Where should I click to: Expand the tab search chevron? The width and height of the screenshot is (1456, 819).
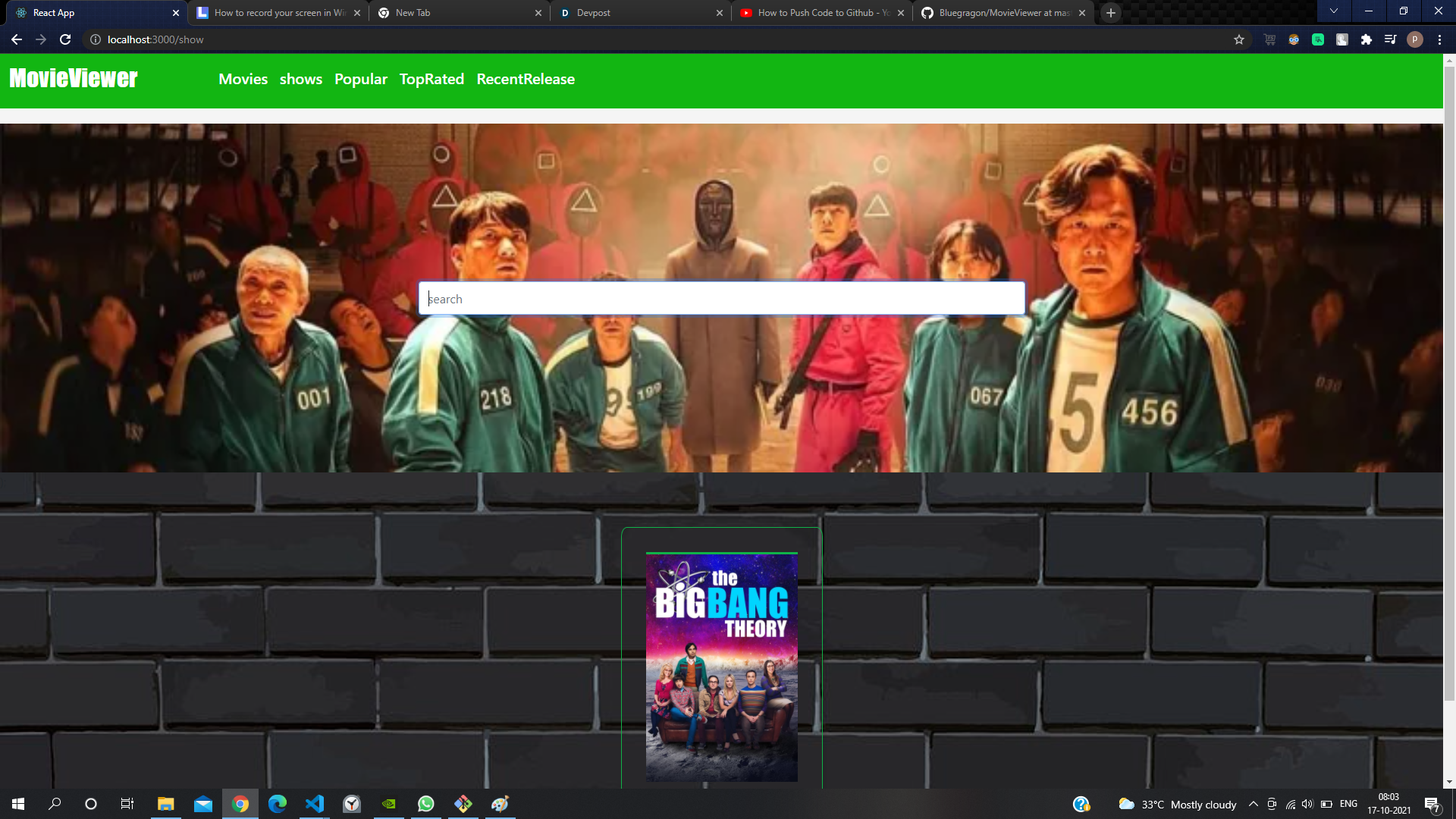(x=1333, y=11)
